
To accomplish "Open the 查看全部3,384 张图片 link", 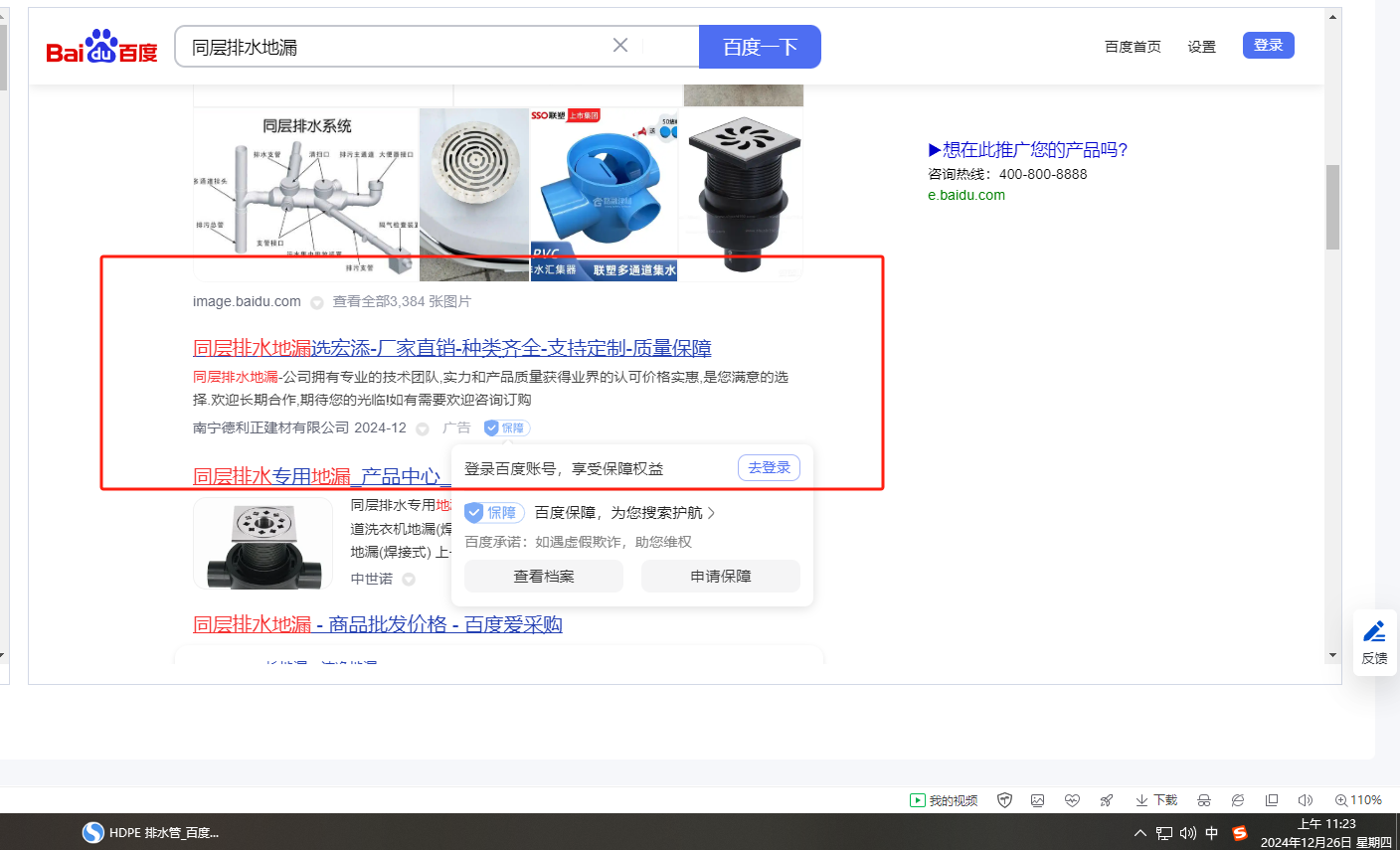I will (402, 301).
